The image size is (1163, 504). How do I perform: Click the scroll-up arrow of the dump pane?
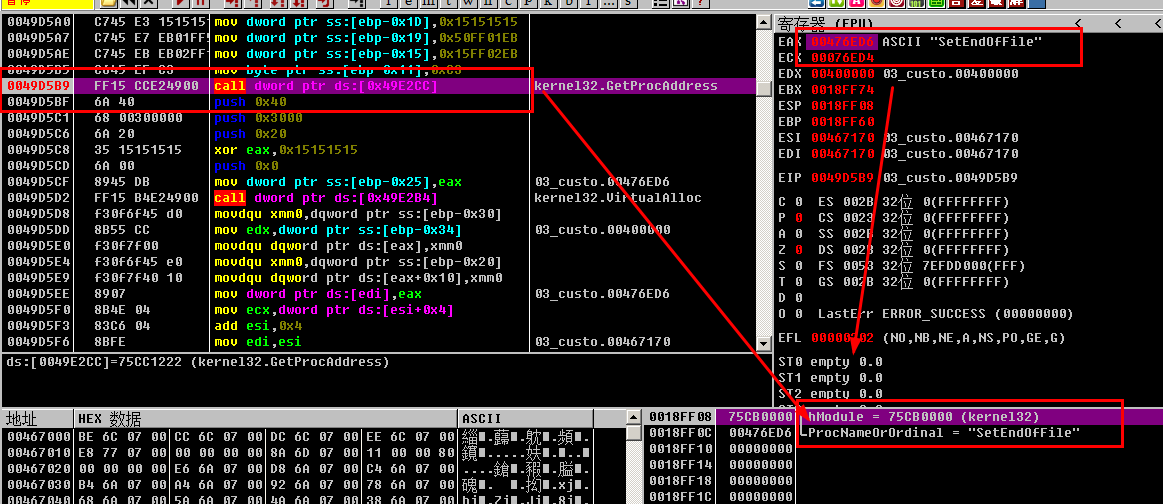coord(633,419)
